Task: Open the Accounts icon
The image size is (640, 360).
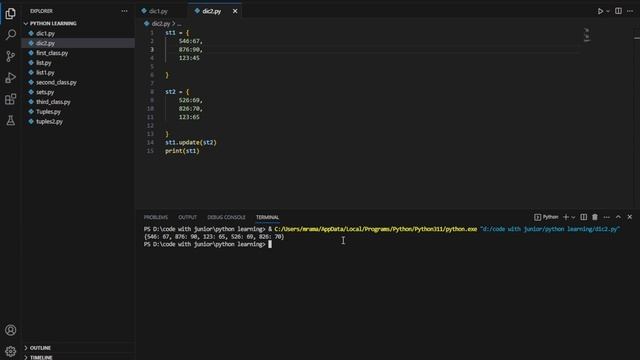Action: click(x=11, y=330)
